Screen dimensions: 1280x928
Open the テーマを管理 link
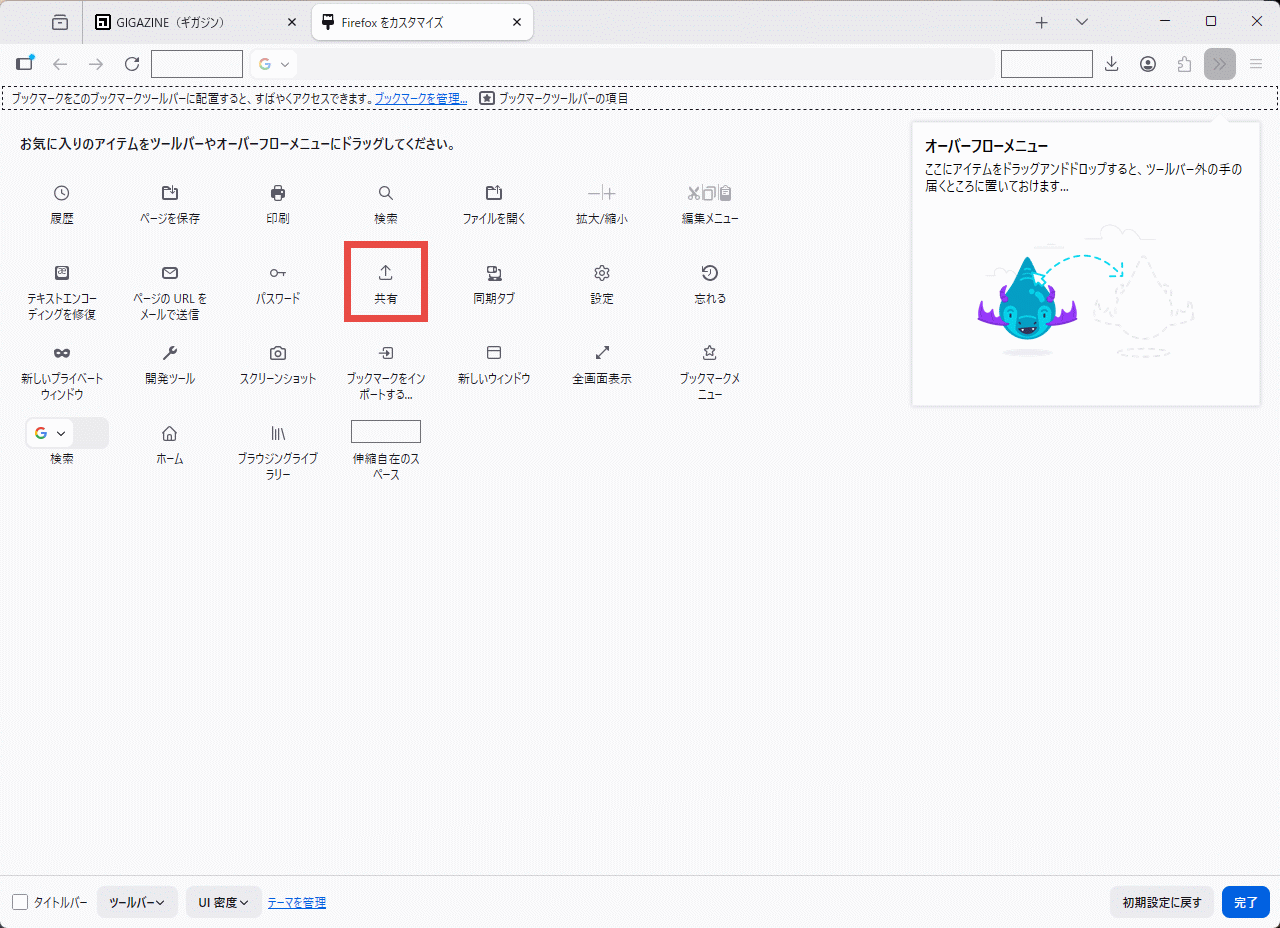click(296, 902)
